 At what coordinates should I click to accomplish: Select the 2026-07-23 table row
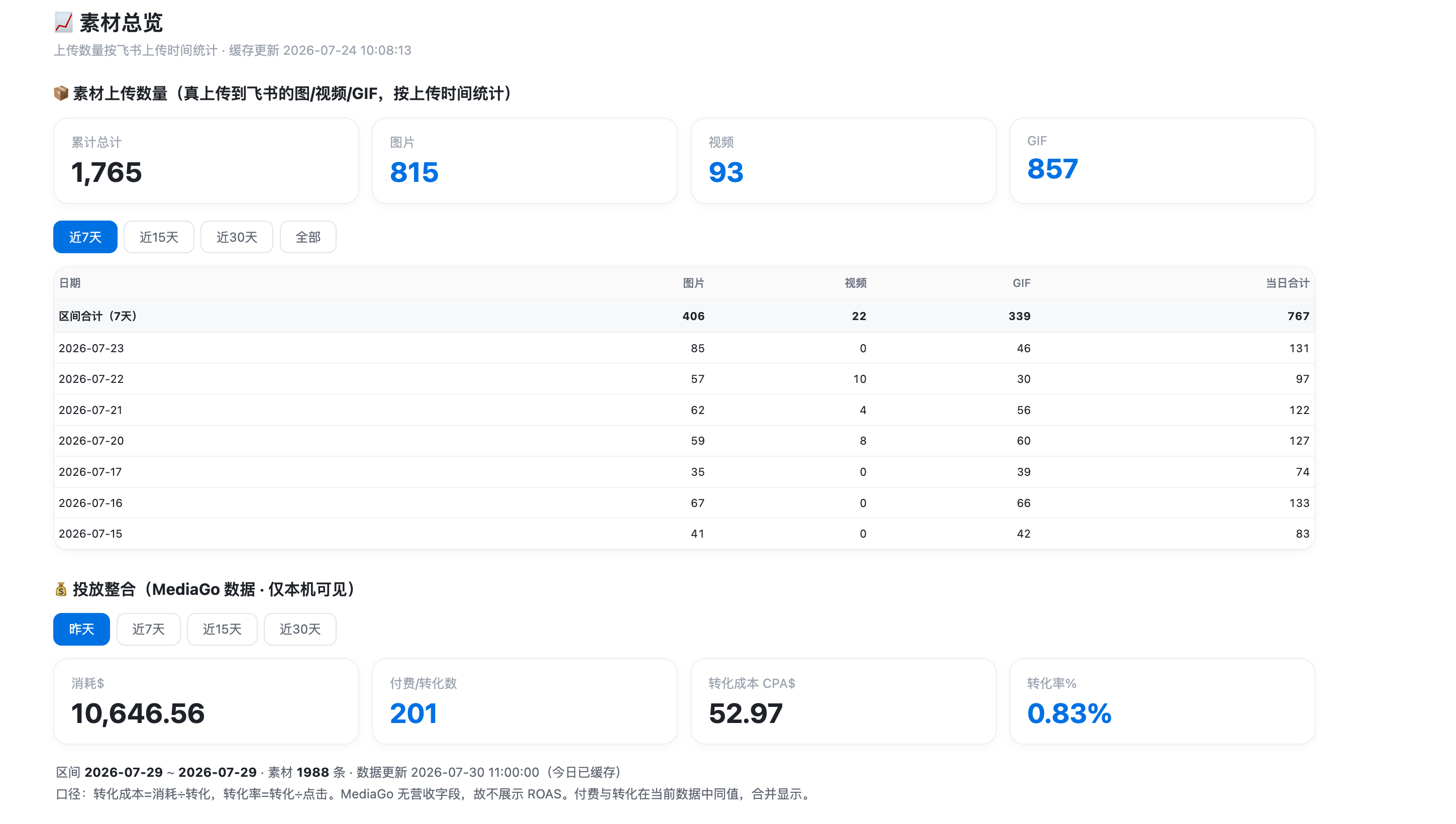click(x=684, y=349)
